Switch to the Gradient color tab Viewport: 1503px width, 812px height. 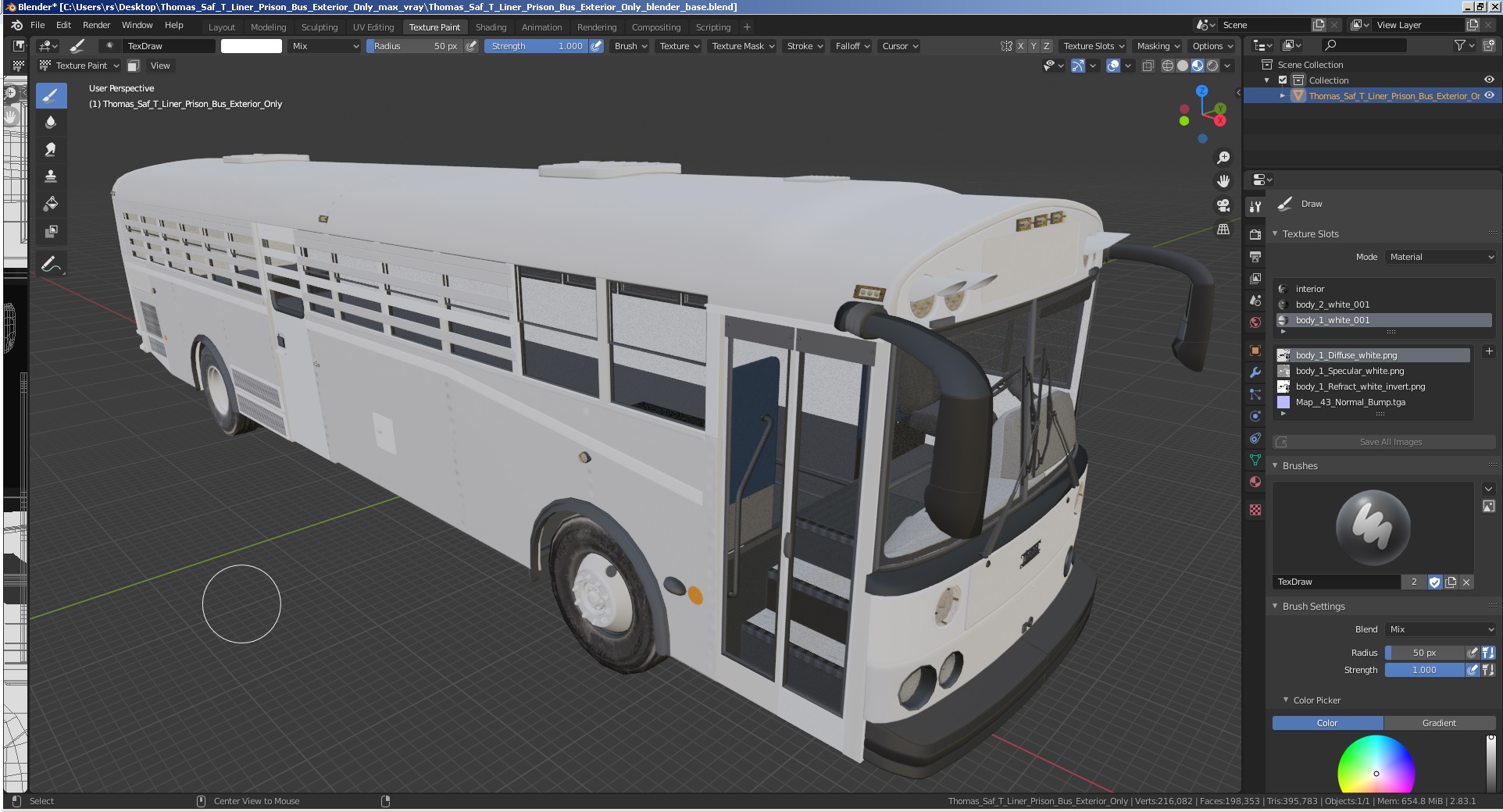coord(1439,723)
